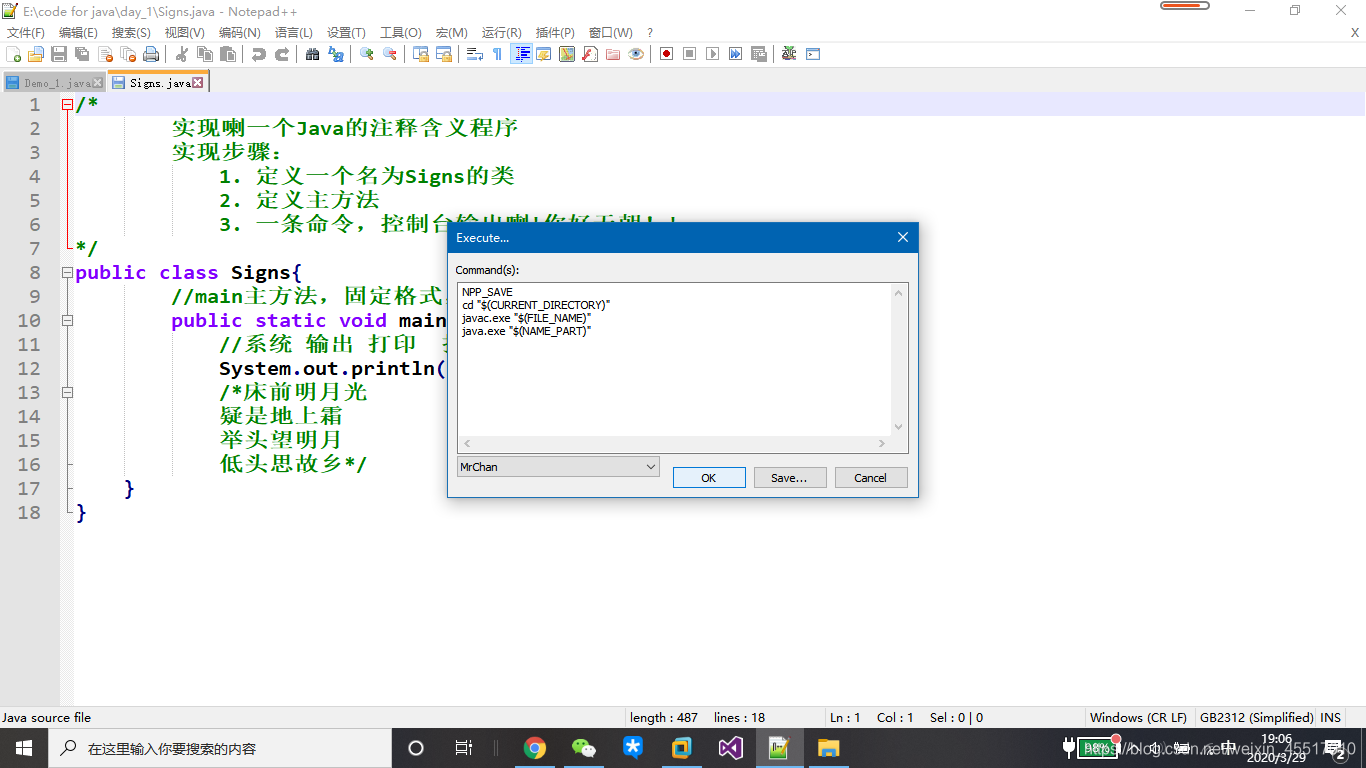The width and height of the screenshot is (1366, 768).
Task: Collapse the class fold at line 8
Action: (67, 272)
